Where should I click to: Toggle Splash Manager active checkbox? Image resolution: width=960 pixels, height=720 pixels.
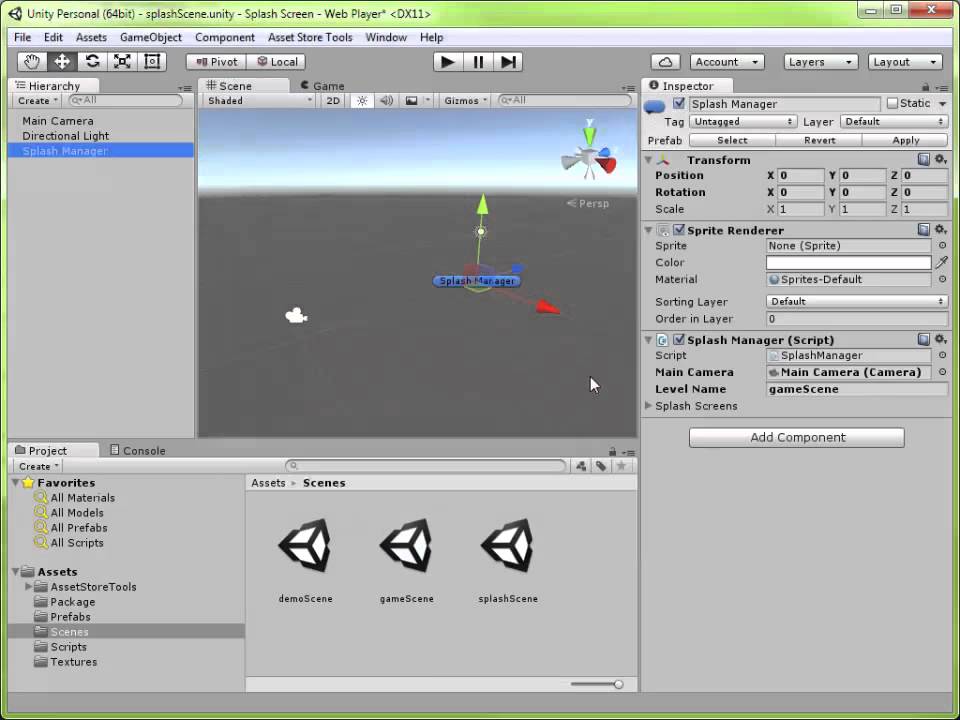678,103
